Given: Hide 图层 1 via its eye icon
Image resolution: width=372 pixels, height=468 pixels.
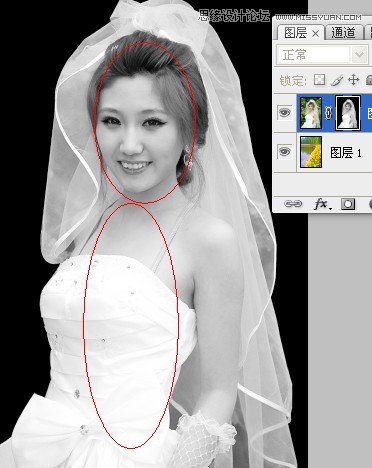Looking at the screenshot, I should coord(284,152).
